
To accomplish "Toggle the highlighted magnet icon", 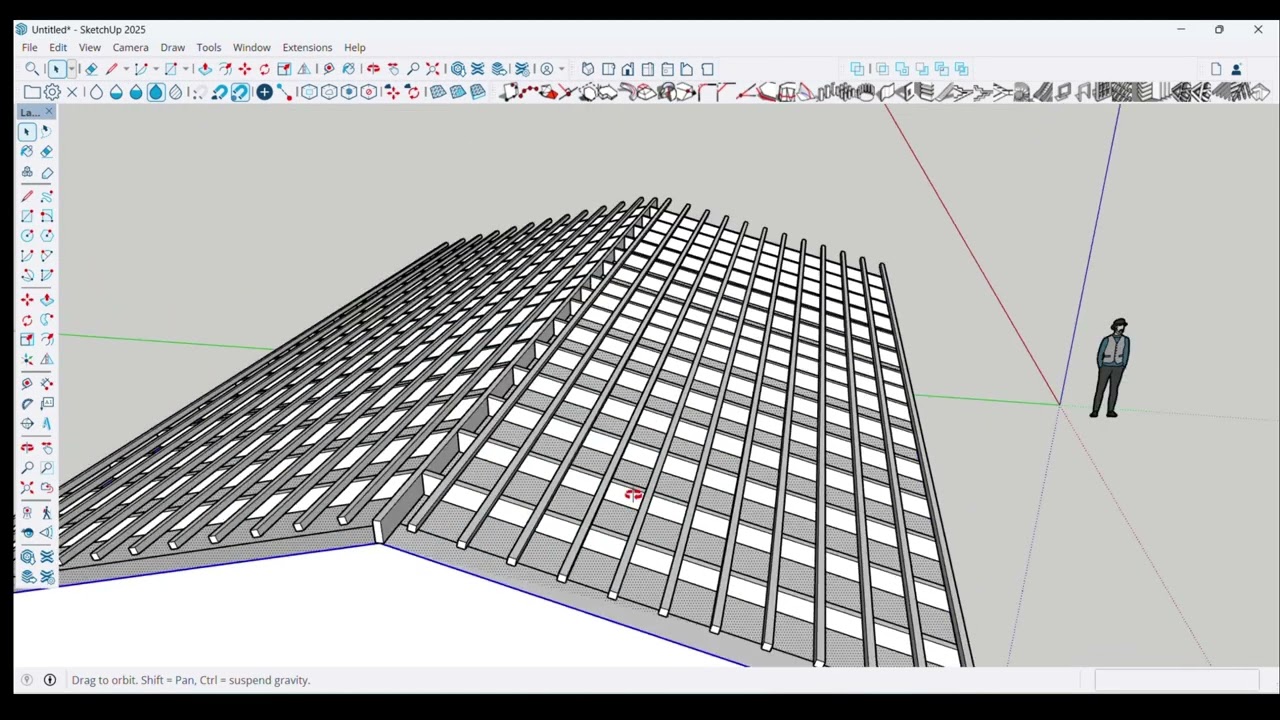I will [x=240, y=92].
